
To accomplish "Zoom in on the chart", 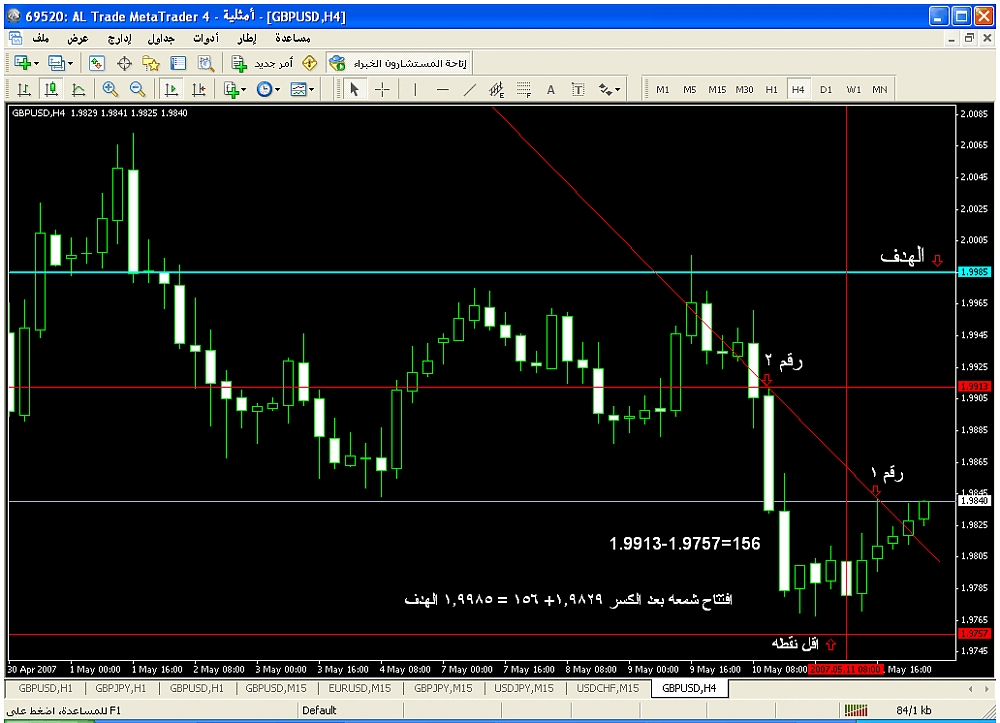I will tap(110, 89).
